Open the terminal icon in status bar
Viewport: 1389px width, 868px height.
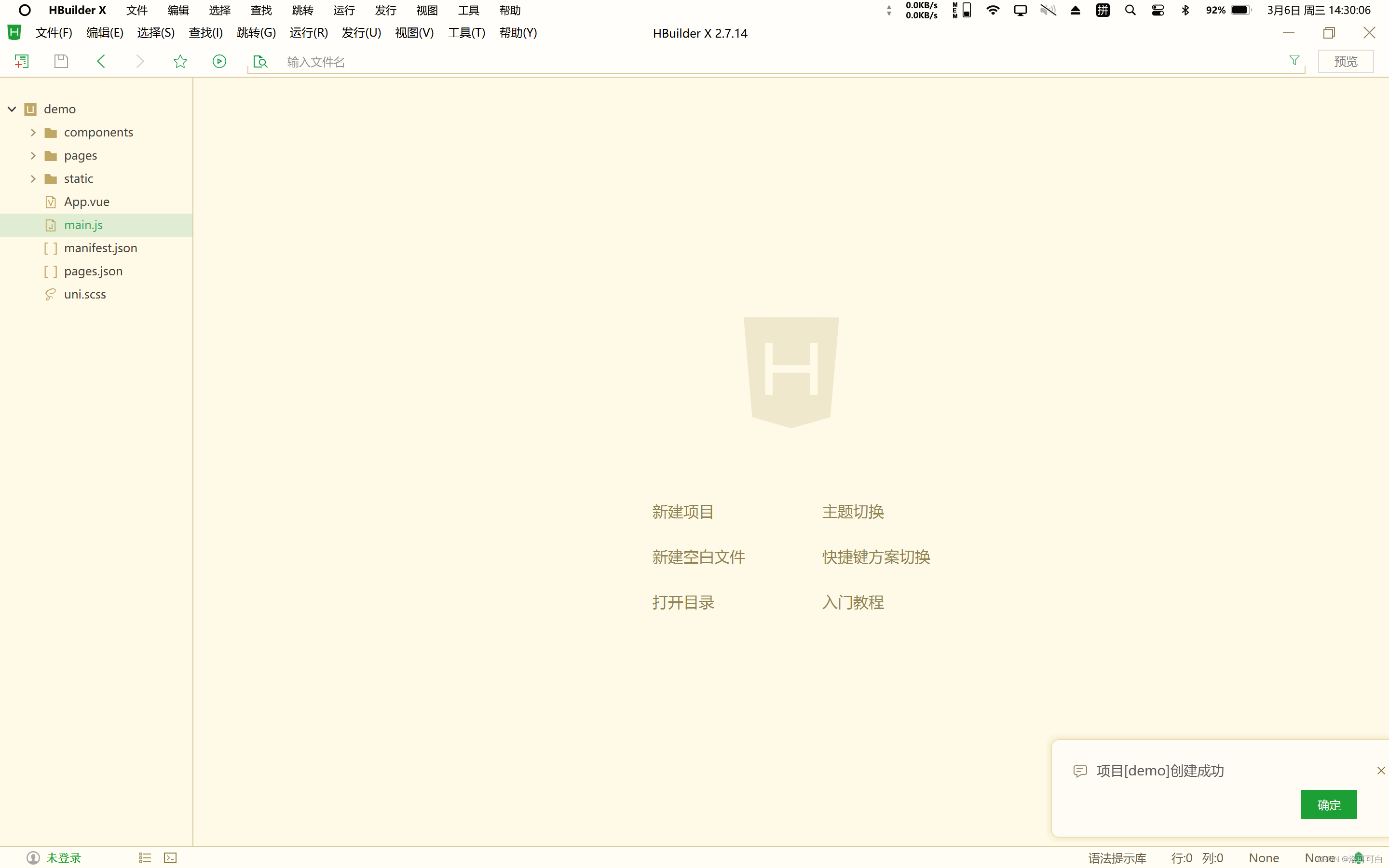coord(170,858)
